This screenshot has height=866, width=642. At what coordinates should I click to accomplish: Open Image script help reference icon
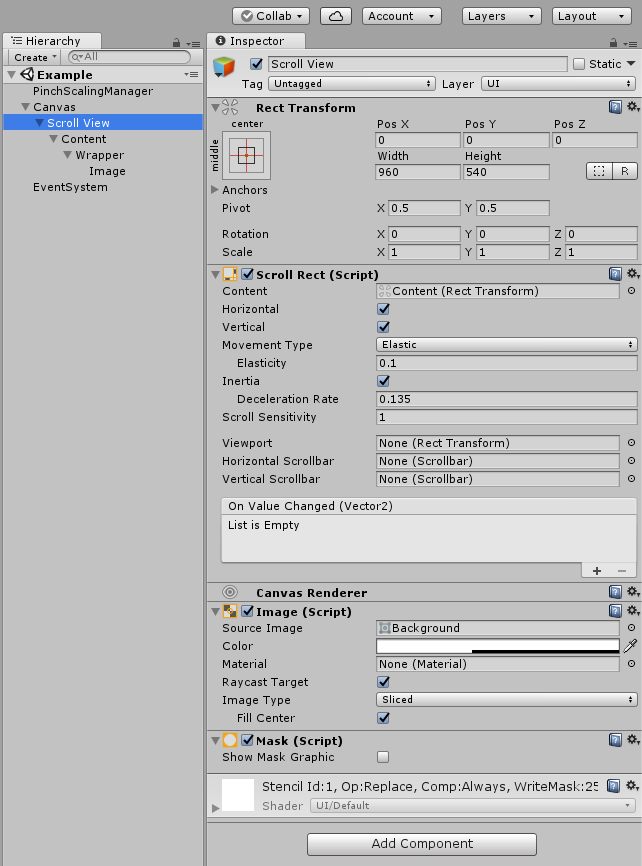click(x=615, y=611)
